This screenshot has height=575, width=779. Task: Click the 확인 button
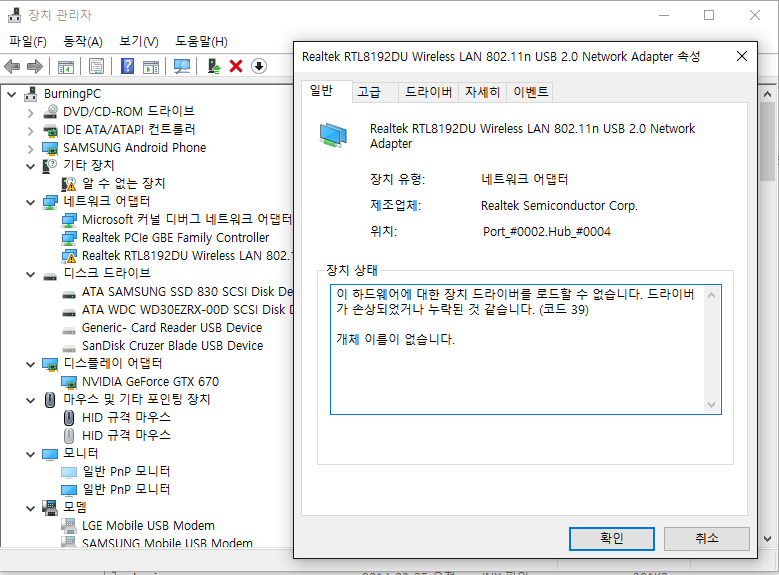[612, 539]
